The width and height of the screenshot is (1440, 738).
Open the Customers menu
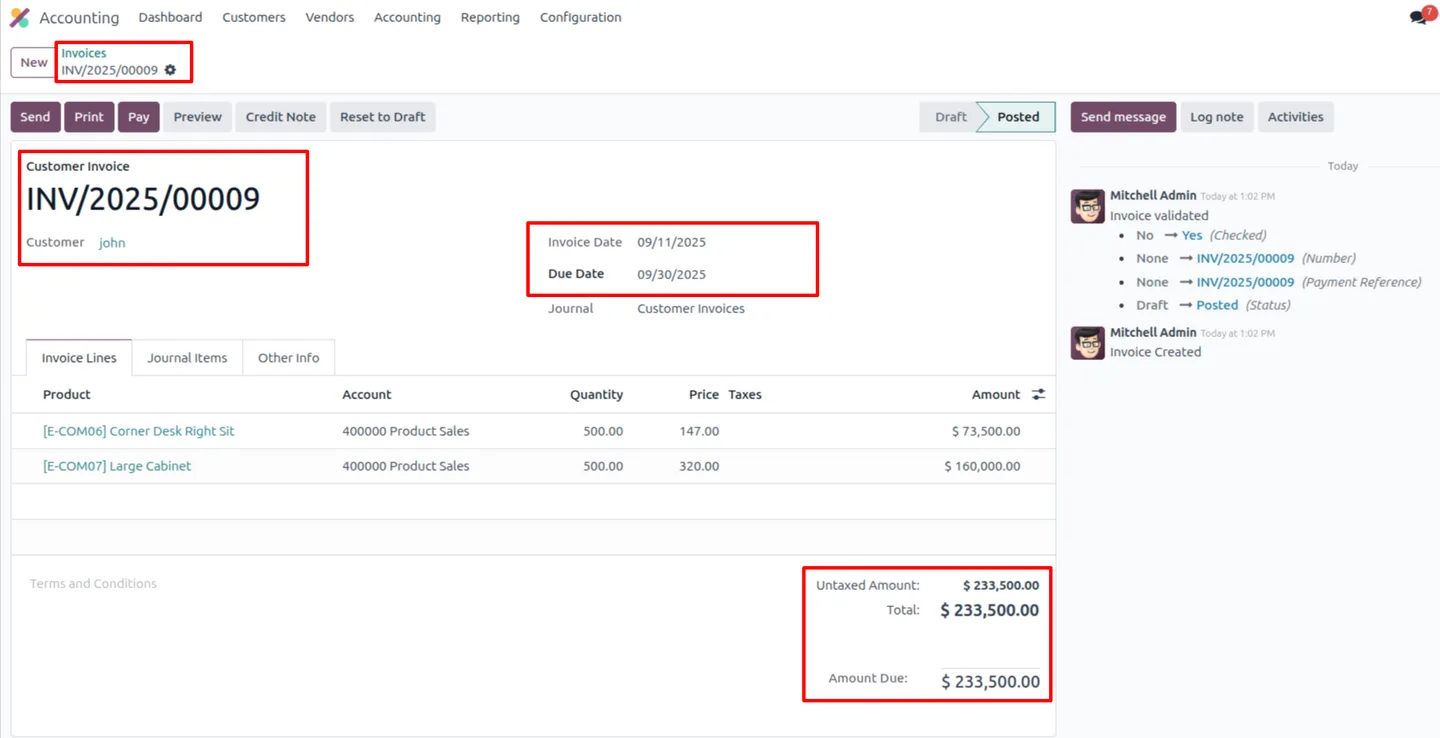click(254, 17)
